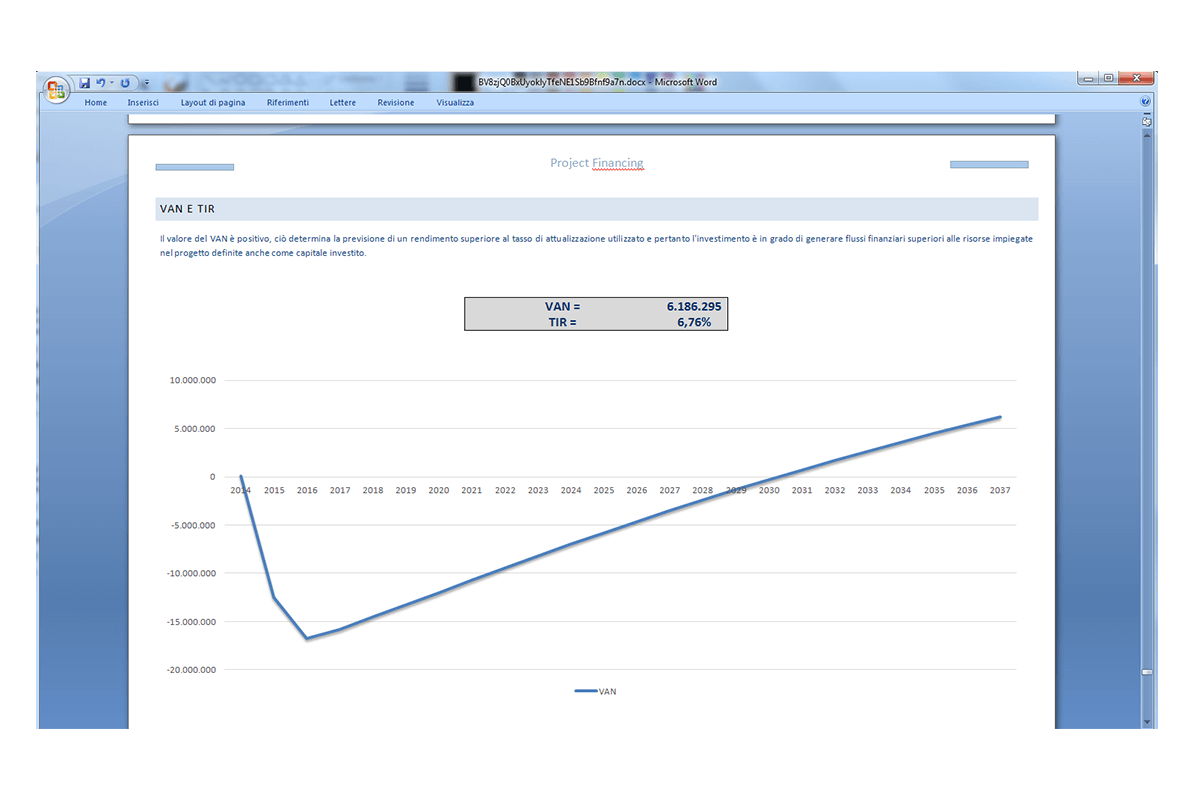Screen dimensions: 1193x800
Task: Click the 'Project Financing' header text
Action: [596, 163]
